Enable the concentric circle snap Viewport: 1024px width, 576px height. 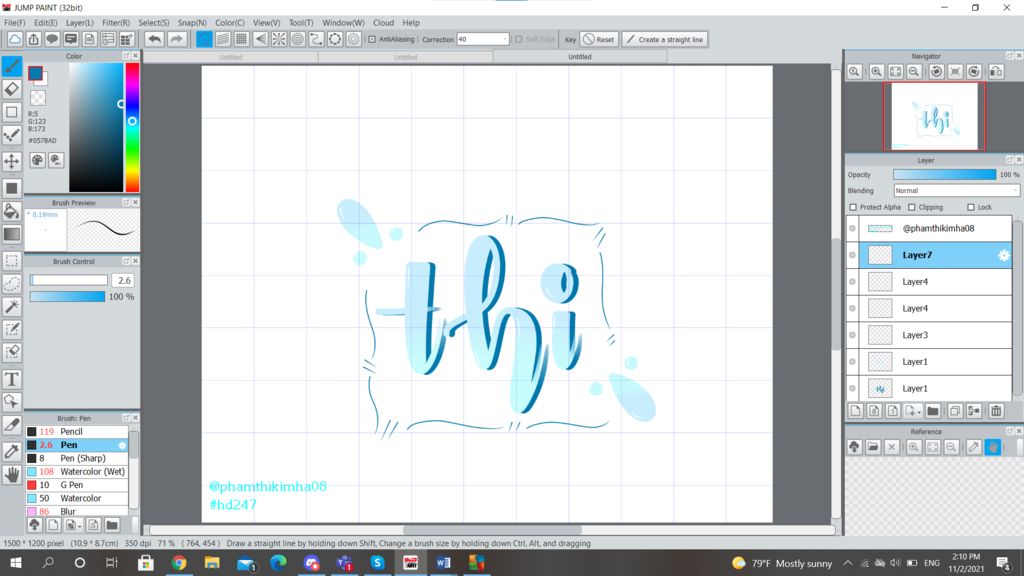[298, 39]
